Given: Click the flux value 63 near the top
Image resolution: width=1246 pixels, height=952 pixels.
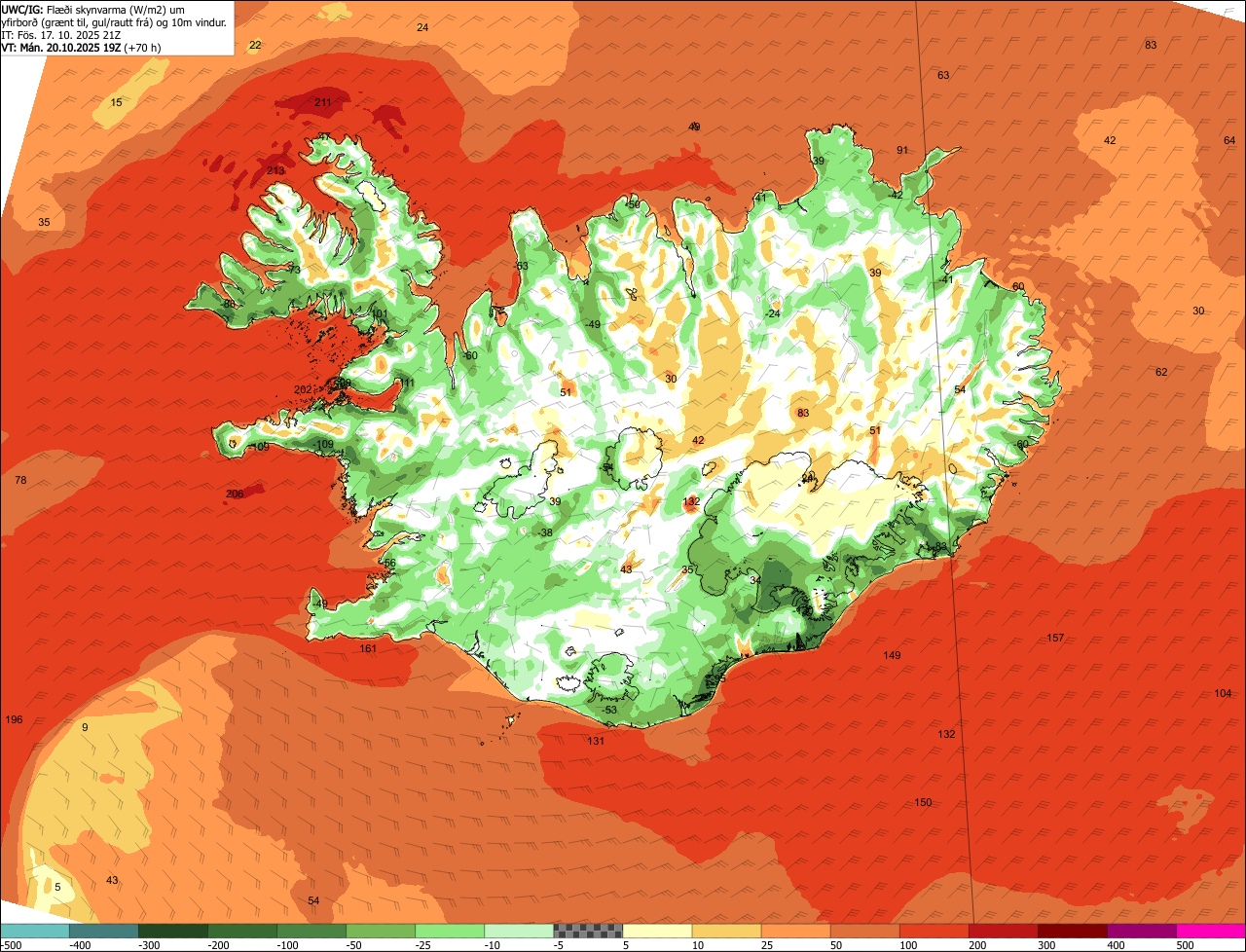Looking at the screenshot, I should [x=943, y=76].
